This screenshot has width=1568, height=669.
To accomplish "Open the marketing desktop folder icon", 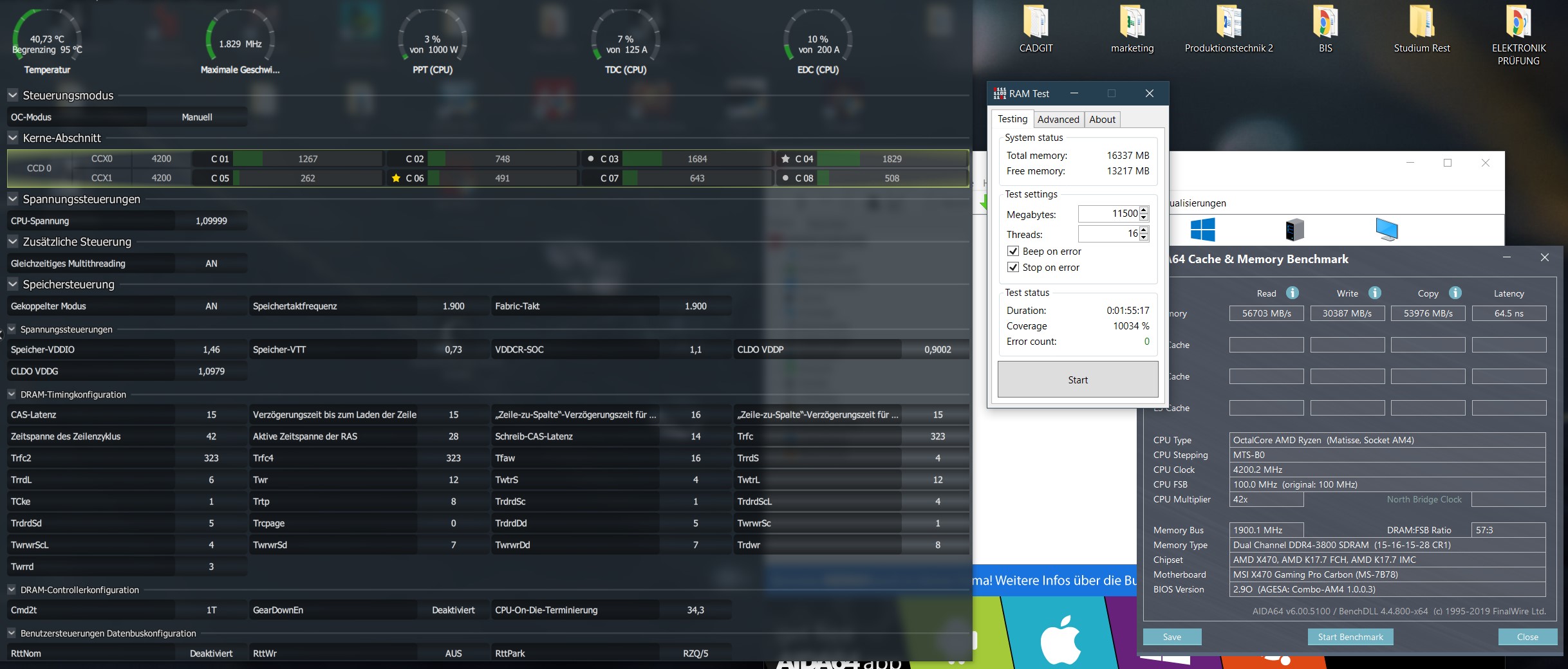I will click(x=1132, y=21).
